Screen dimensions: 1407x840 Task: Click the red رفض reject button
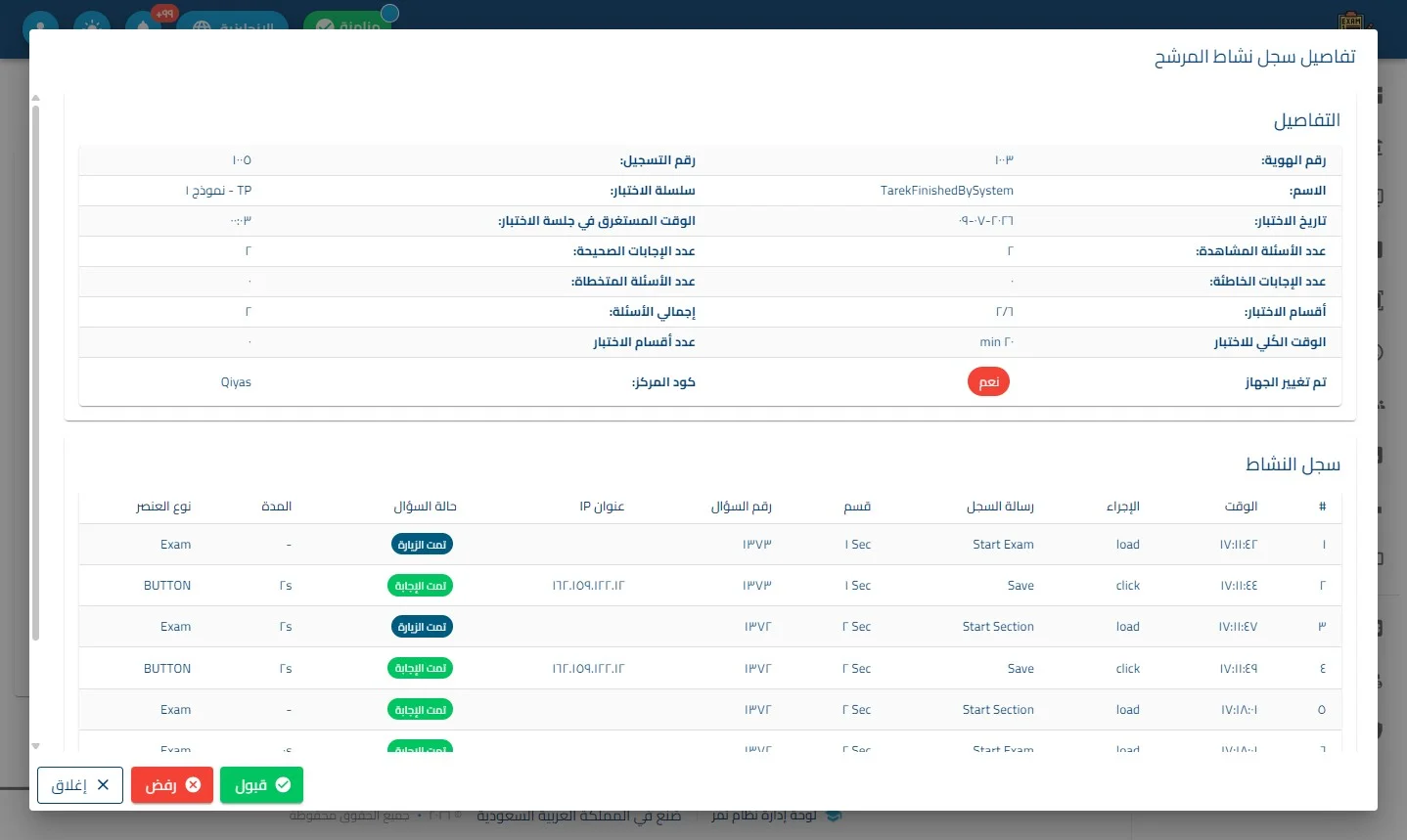pos(172,785)
